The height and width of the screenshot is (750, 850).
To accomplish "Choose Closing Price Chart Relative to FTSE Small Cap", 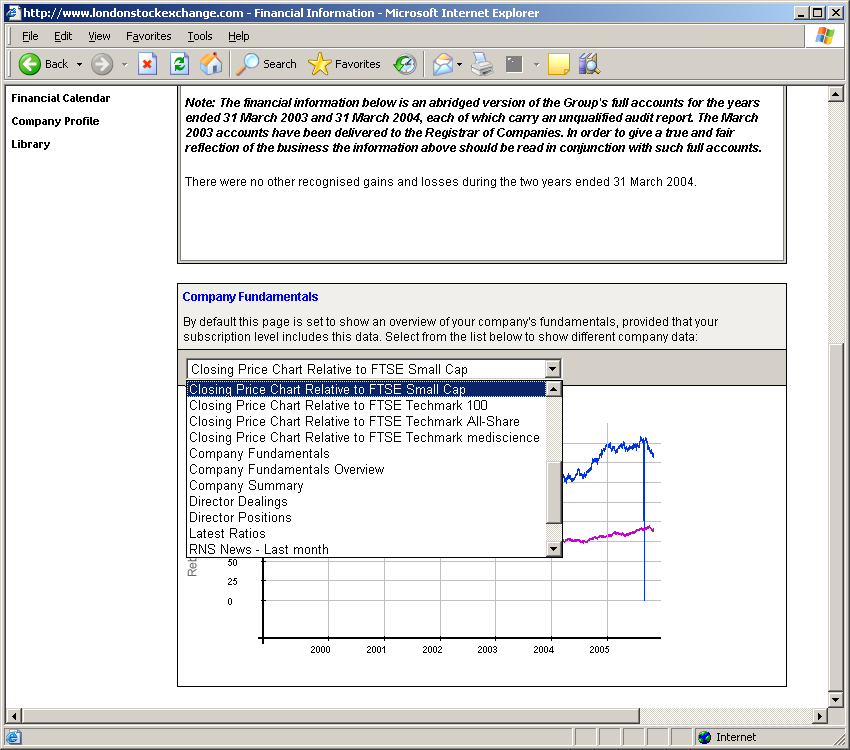I will (366, 389).
